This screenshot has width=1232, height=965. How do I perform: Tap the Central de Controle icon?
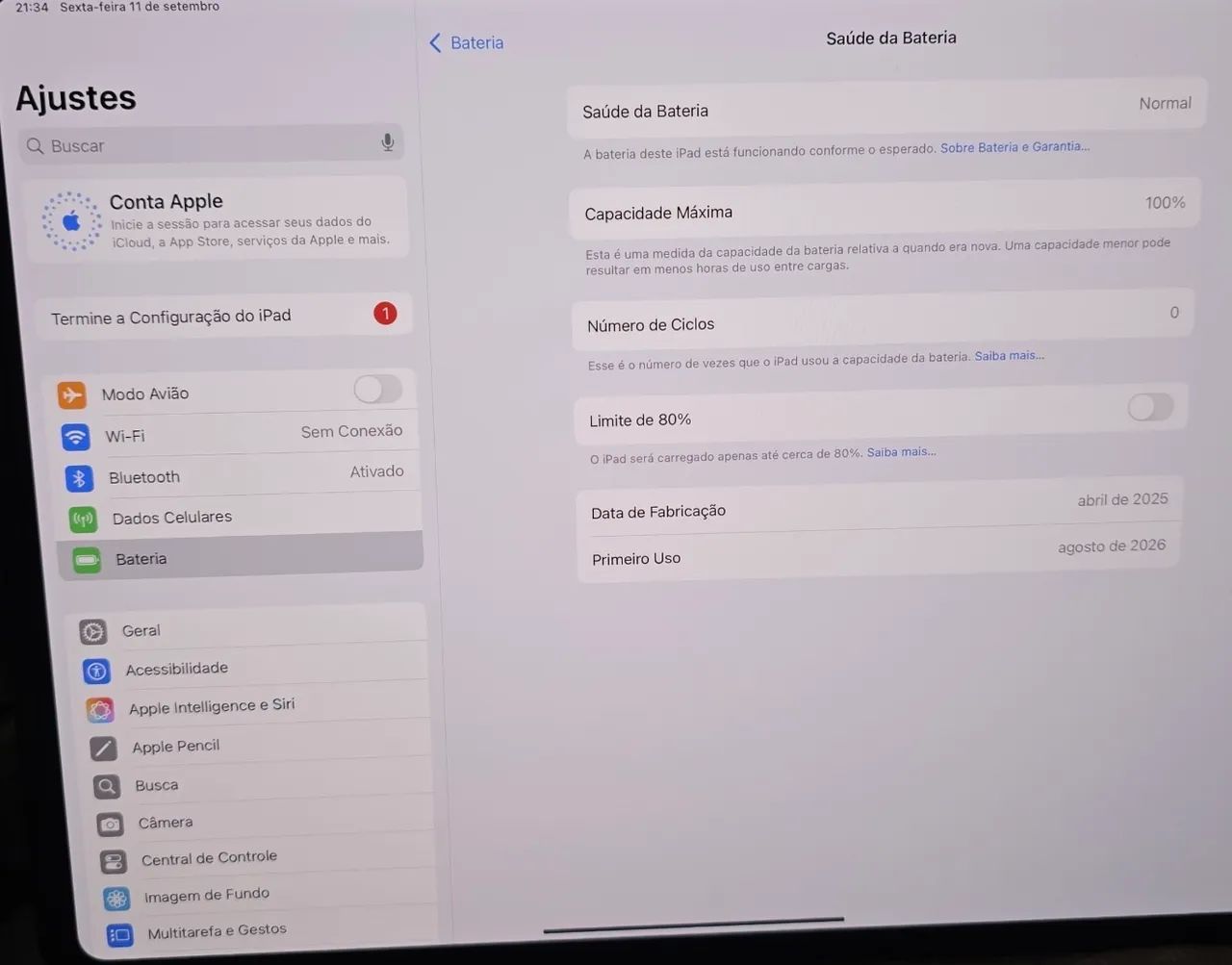click(x=114, y=861)
